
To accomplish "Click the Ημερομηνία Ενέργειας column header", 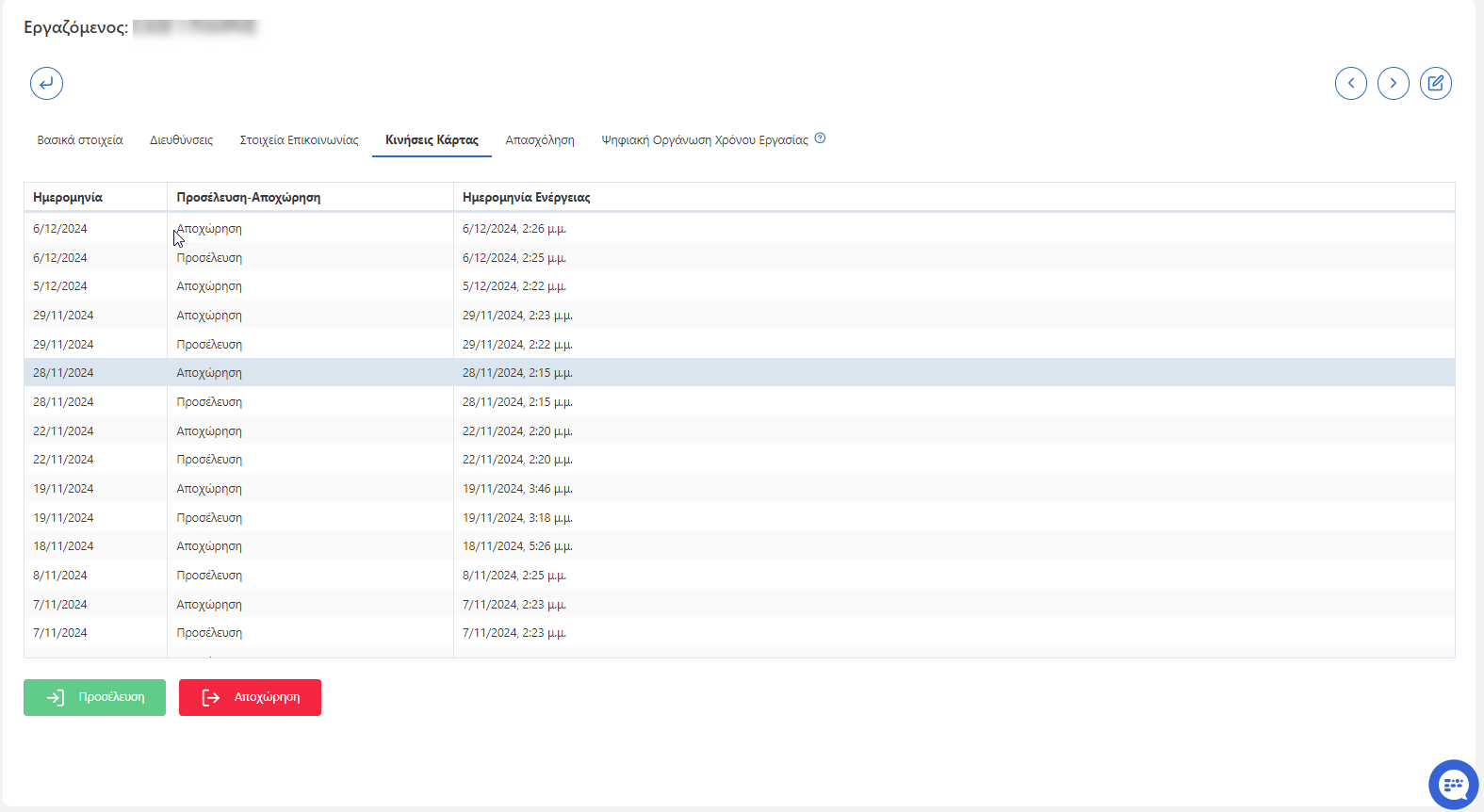I will click(527, 198).
